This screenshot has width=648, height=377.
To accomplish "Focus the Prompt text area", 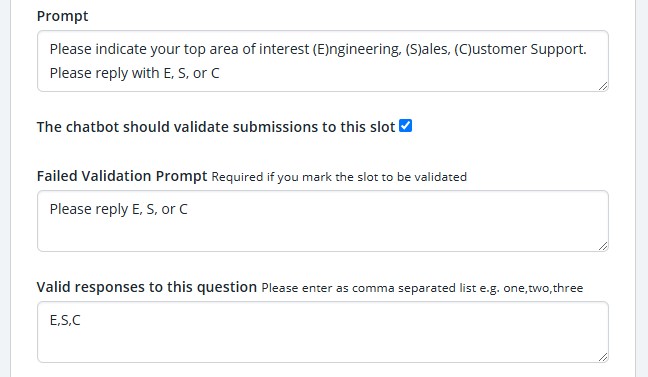I will pos(323,61).
